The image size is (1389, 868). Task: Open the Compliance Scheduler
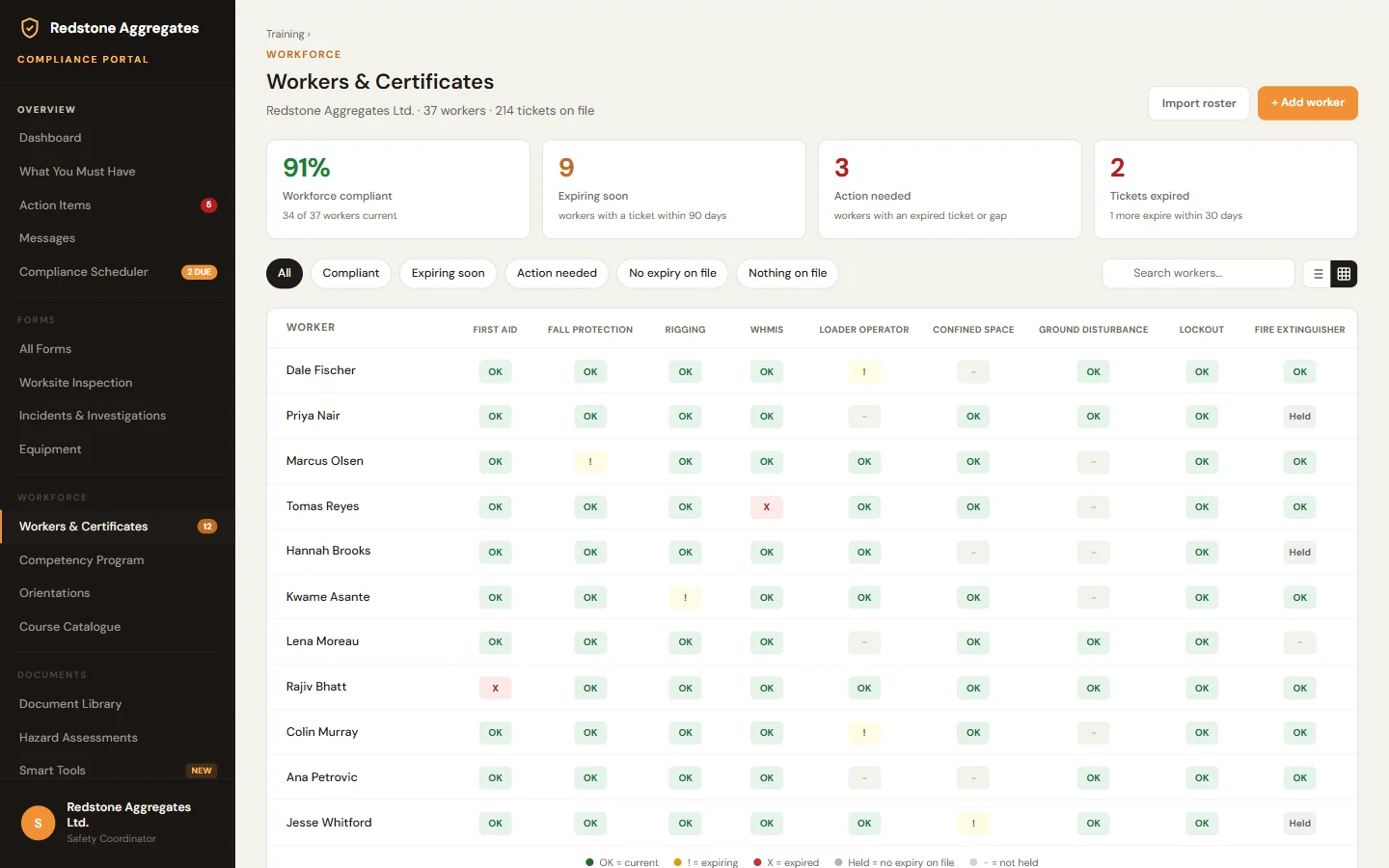point(84,272)
